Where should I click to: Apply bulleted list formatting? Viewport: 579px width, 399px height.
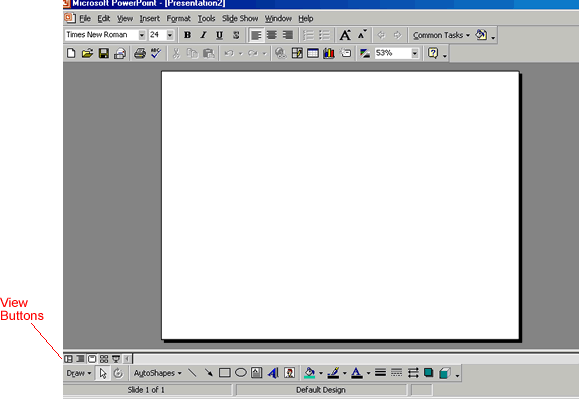pyautogui.click(x=324, y=35)
